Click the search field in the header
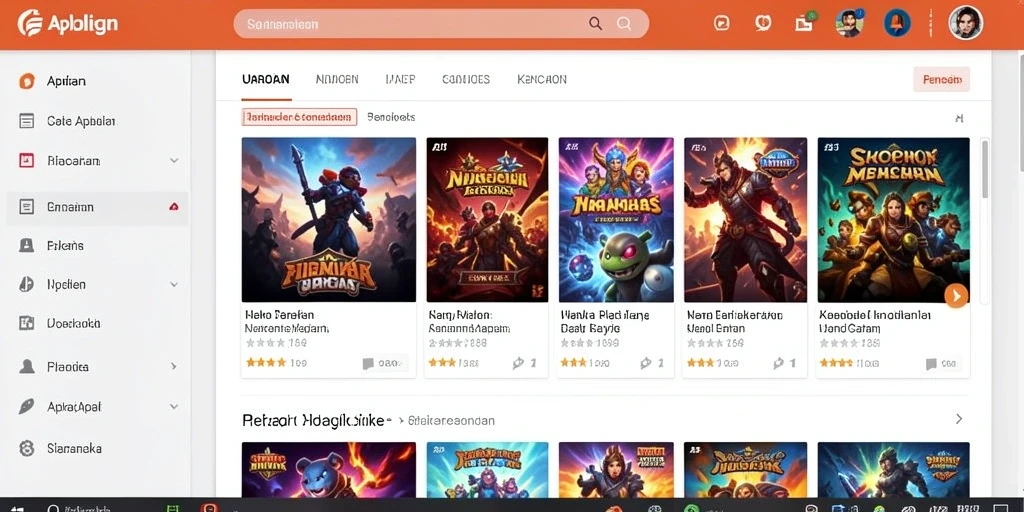Image resolution: width=1024 pixels, height=512 pixels. coord(441,24)
